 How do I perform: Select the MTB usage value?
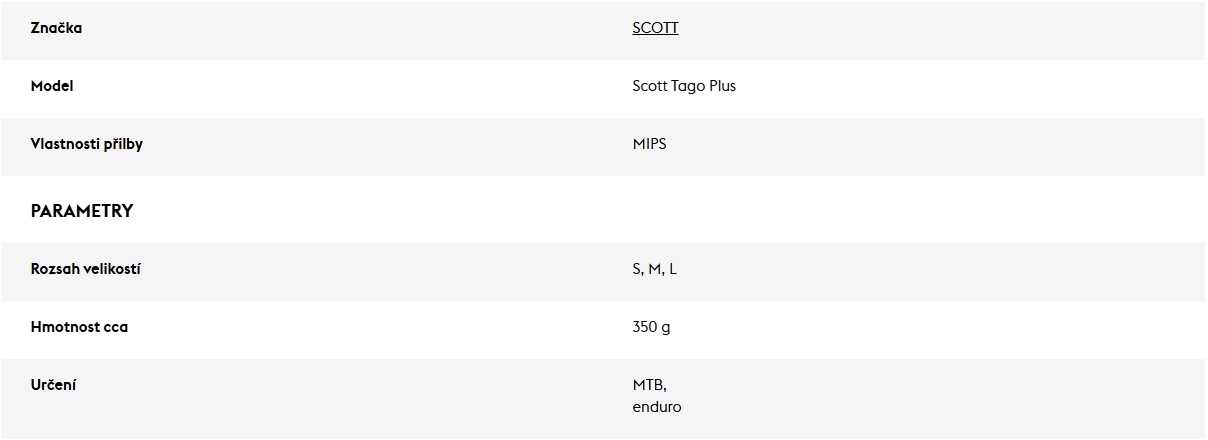[x=649, y=385]
